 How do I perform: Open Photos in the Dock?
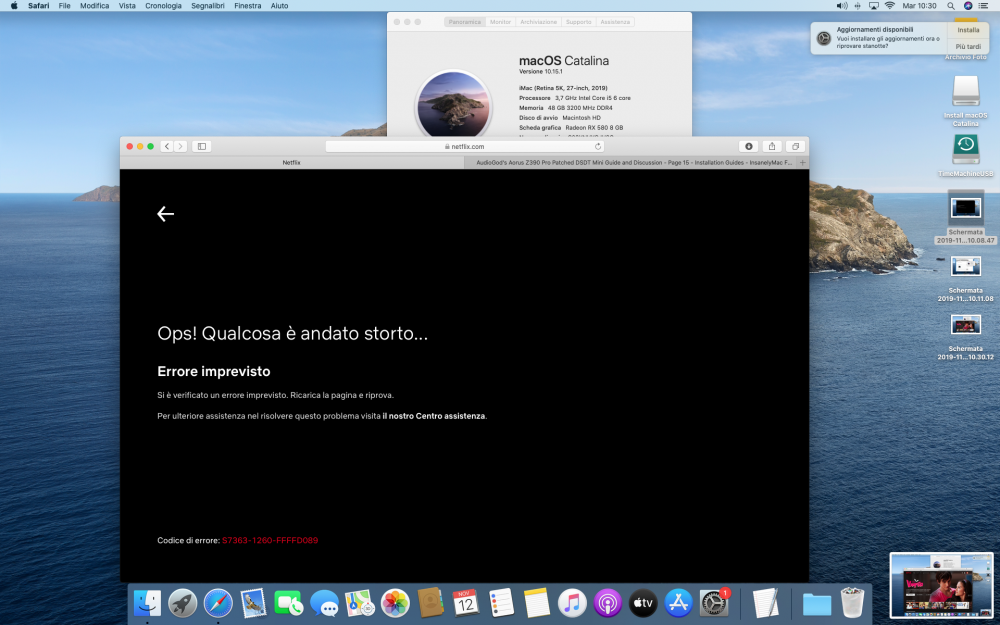[395, 602]
